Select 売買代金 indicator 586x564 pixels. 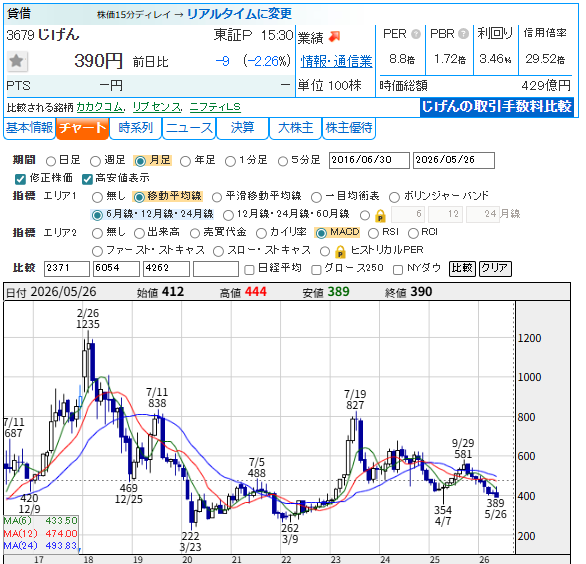point(195,233)
